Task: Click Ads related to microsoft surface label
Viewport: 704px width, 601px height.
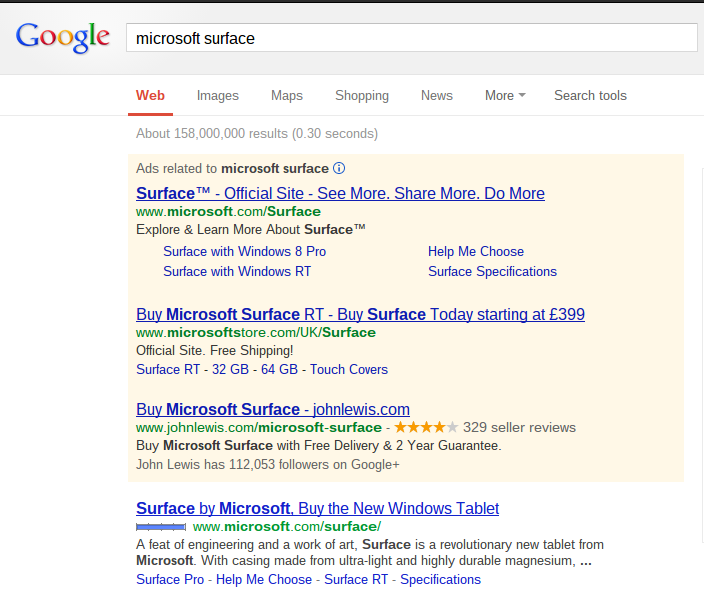Action: tap(233, 169)
